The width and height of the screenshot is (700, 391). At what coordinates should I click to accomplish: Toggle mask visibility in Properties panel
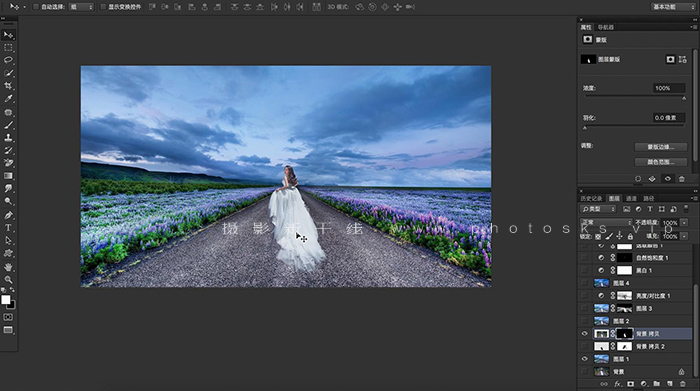tap(667, 179)
